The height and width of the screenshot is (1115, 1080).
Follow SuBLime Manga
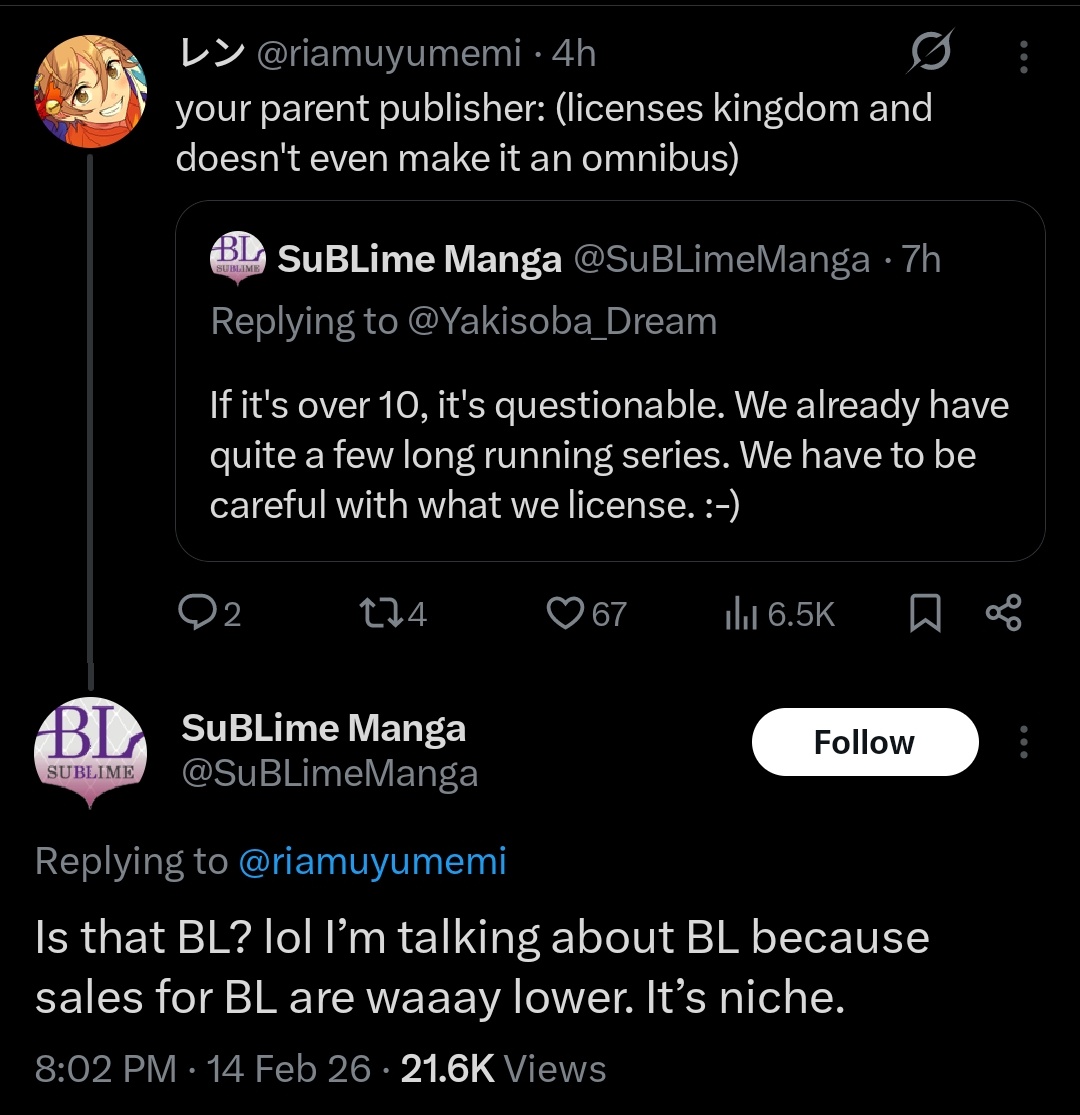(864, 742)
